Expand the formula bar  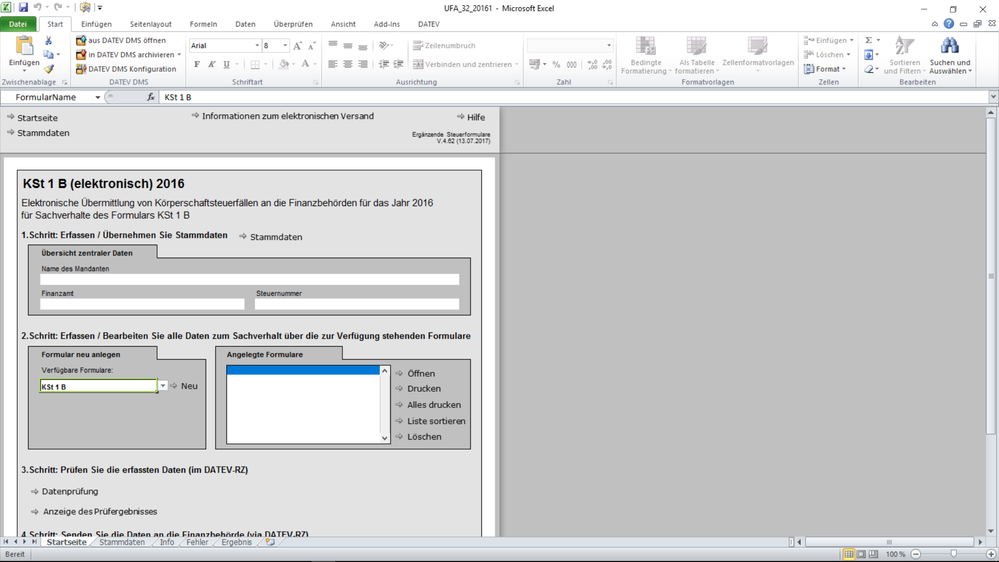coord(993,97)
